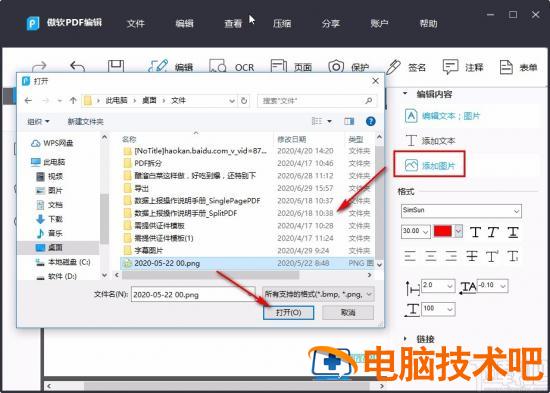Image resolution: width=550 pixels, height=393 pixels.
Task: Apply bold text style icon
Action: [475, 232]
